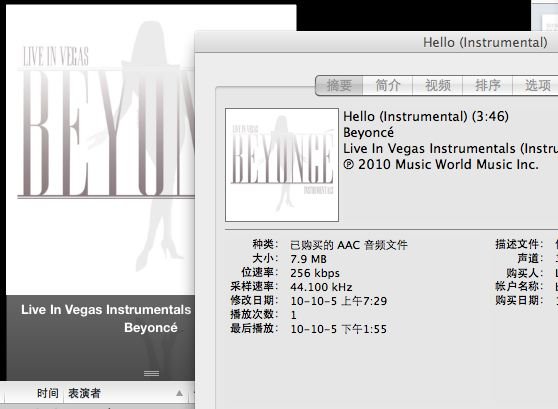Click the artwork panel resize grip handle

pyautogui.click(x=151, y=373)
